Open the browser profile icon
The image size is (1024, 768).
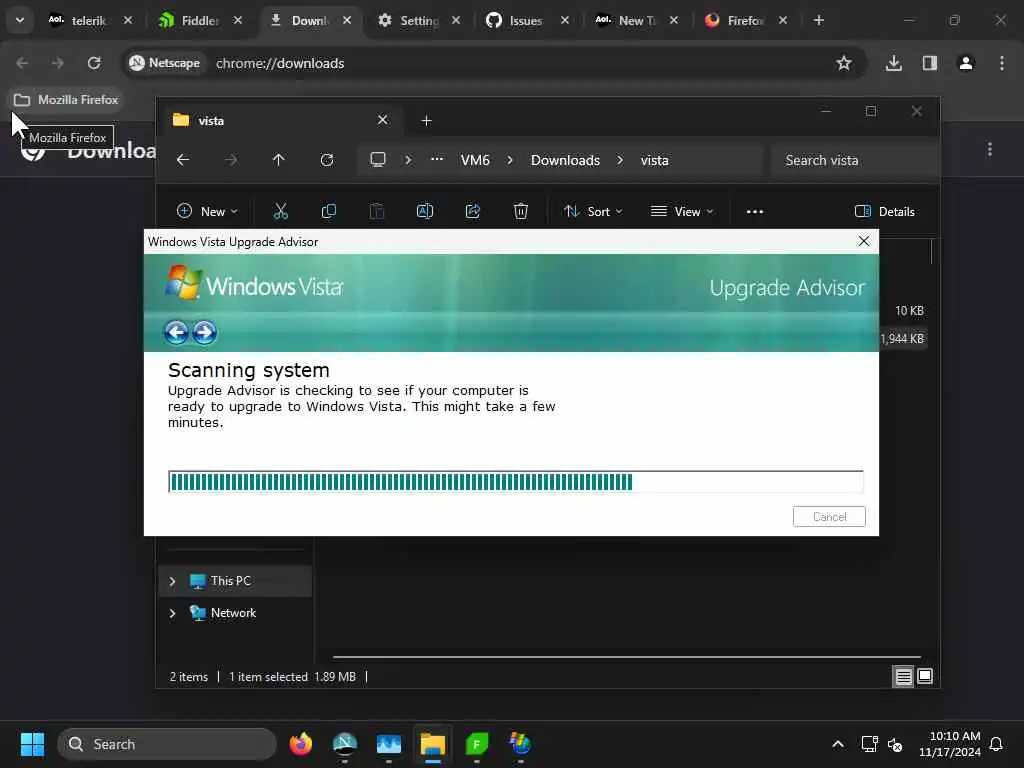tap(966, 63)
